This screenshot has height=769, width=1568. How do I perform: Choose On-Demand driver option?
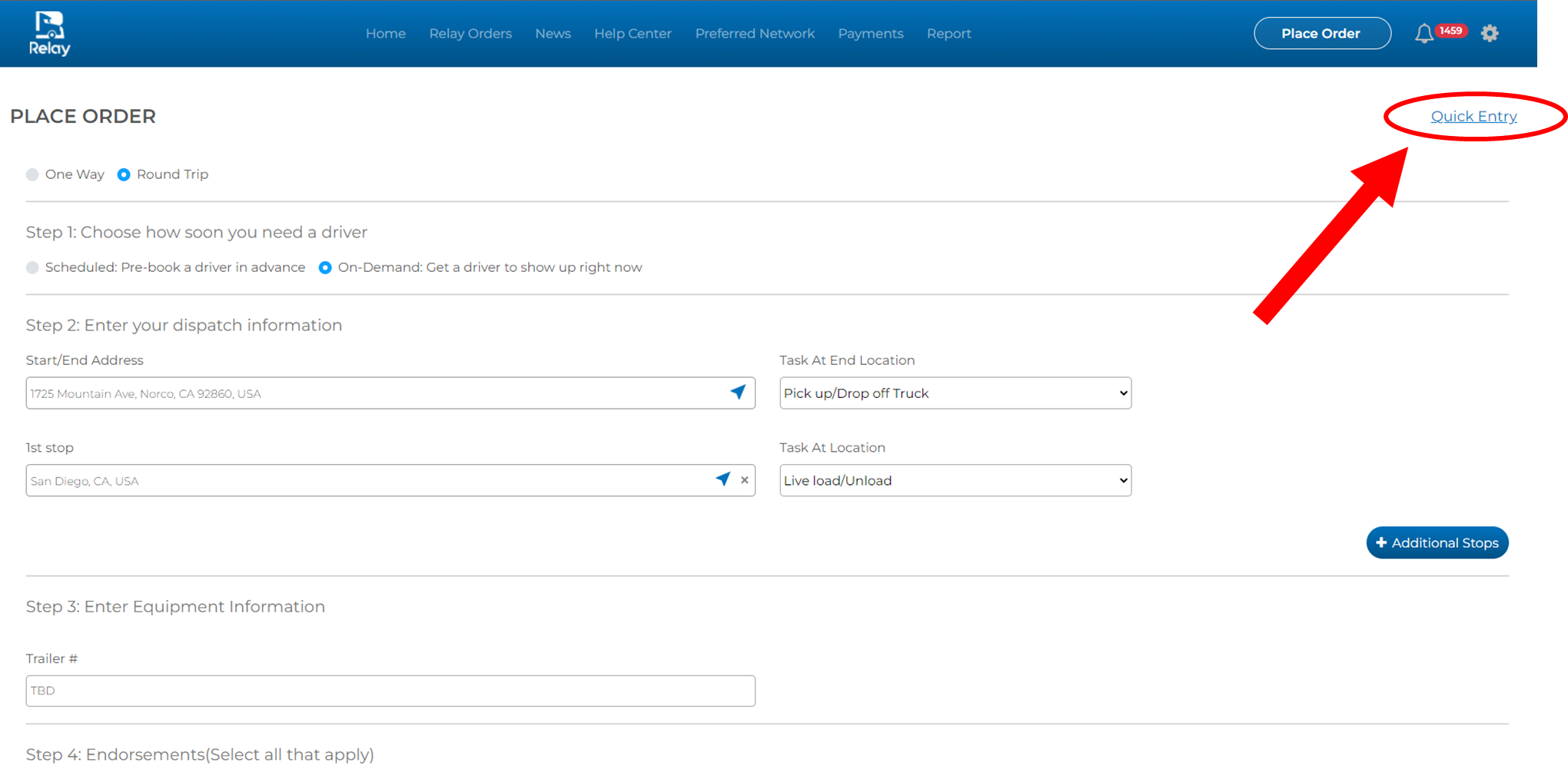click(325, 267)
